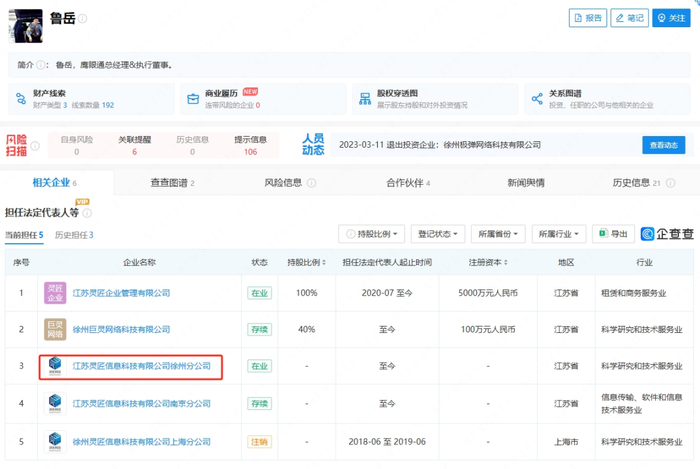Click the 查看动态 button
Screen dimensions: 700x469
coord(663,145)
